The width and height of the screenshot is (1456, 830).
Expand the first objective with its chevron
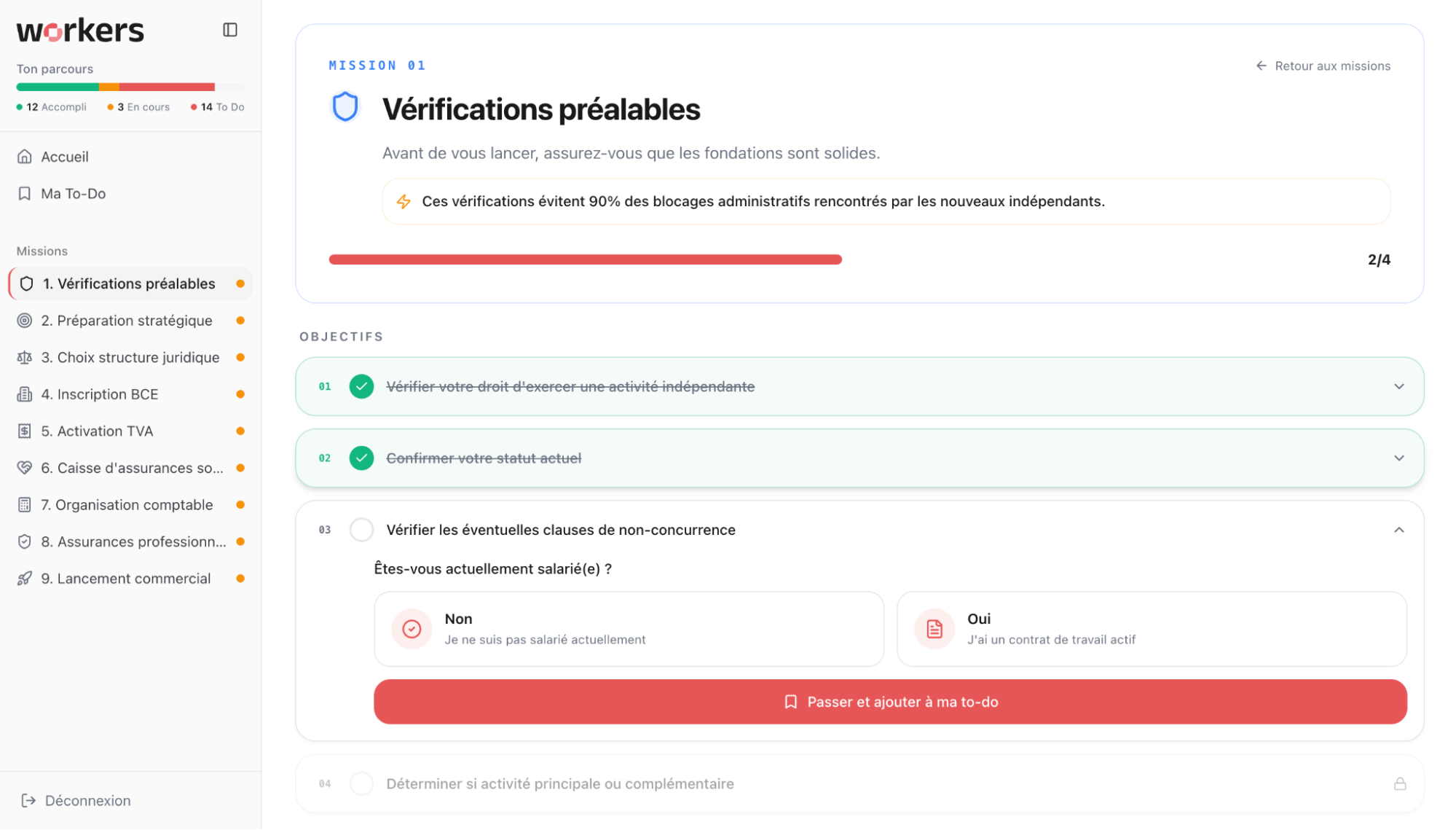click(1398, 386)
